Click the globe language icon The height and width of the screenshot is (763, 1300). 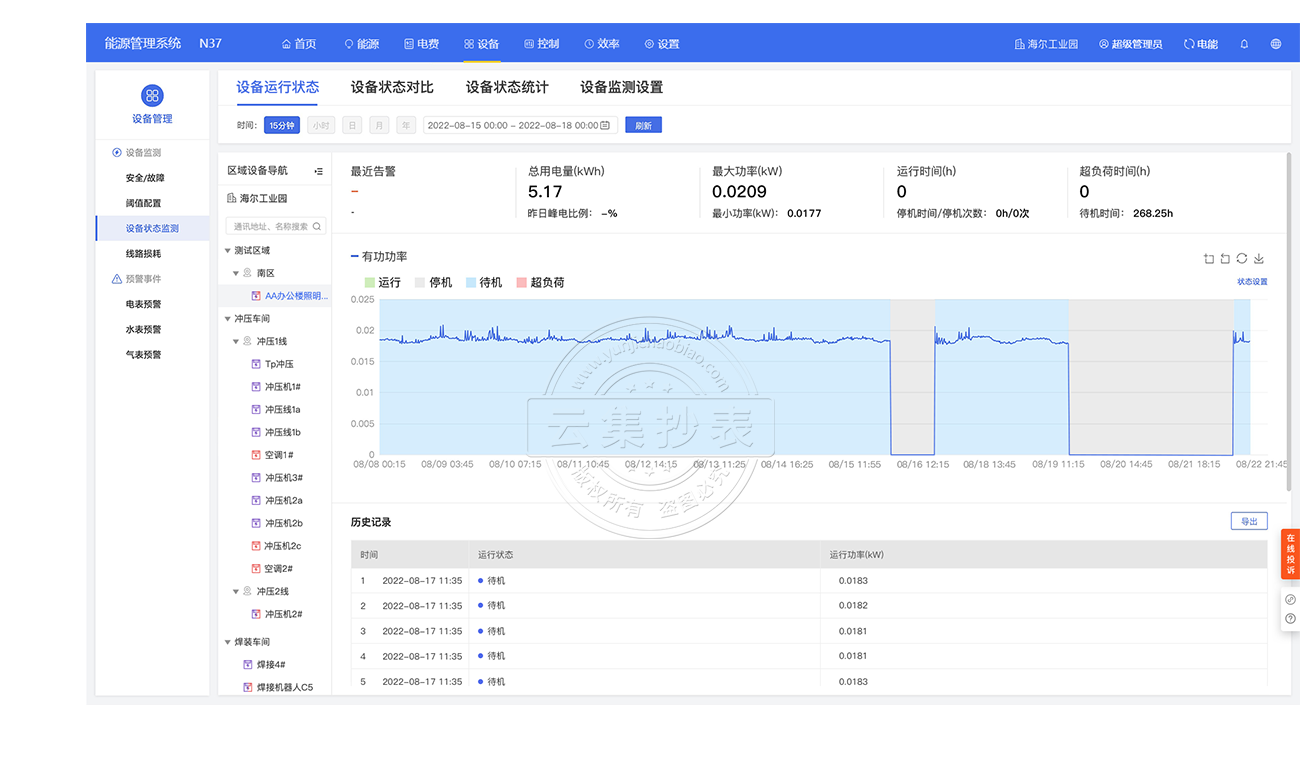[1275, 44]
